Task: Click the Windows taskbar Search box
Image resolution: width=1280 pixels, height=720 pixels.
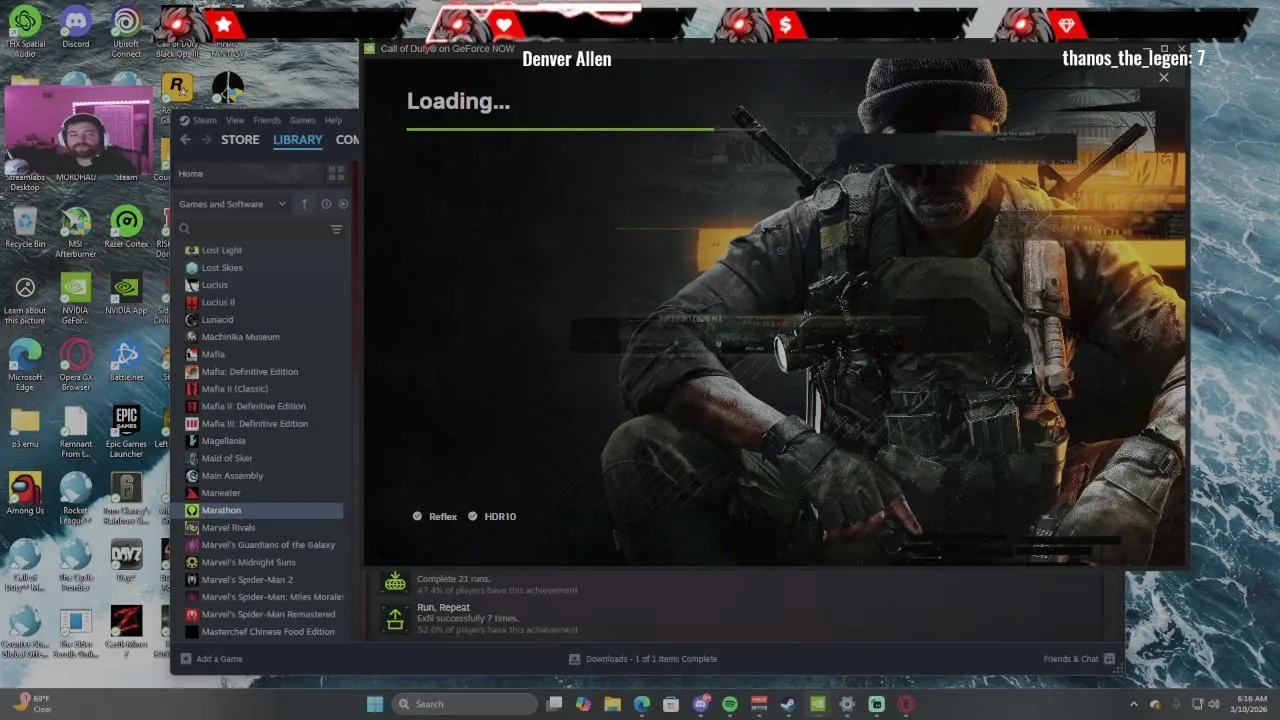Action: (x=464, y=704)
